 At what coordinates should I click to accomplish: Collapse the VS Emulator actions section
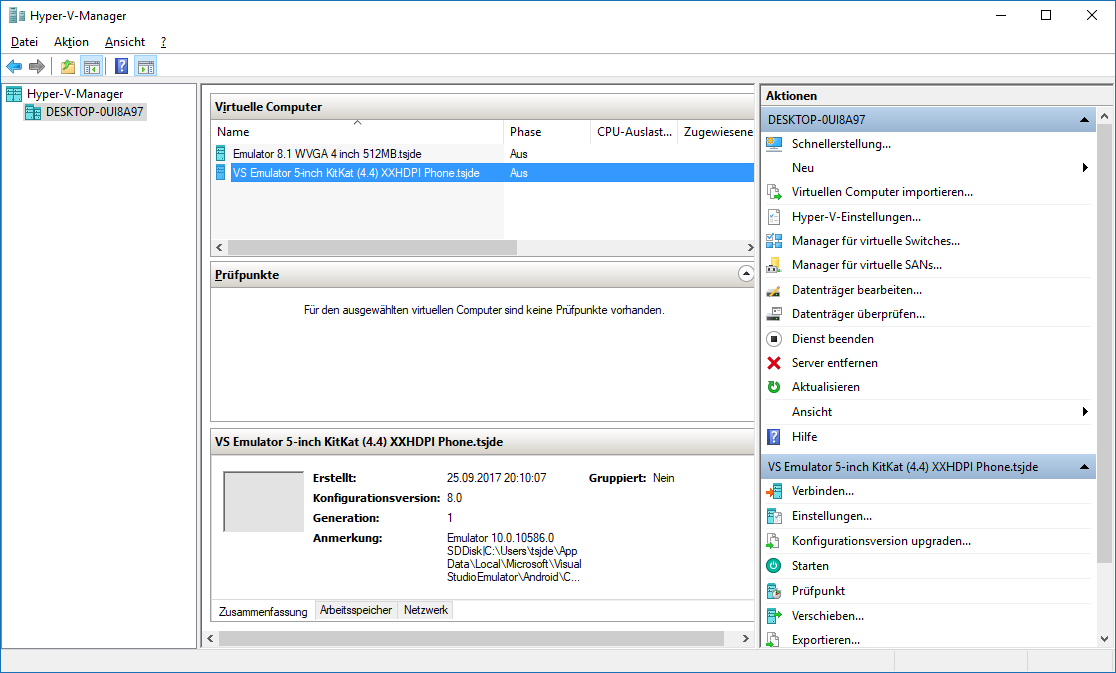pos(1085,467)
